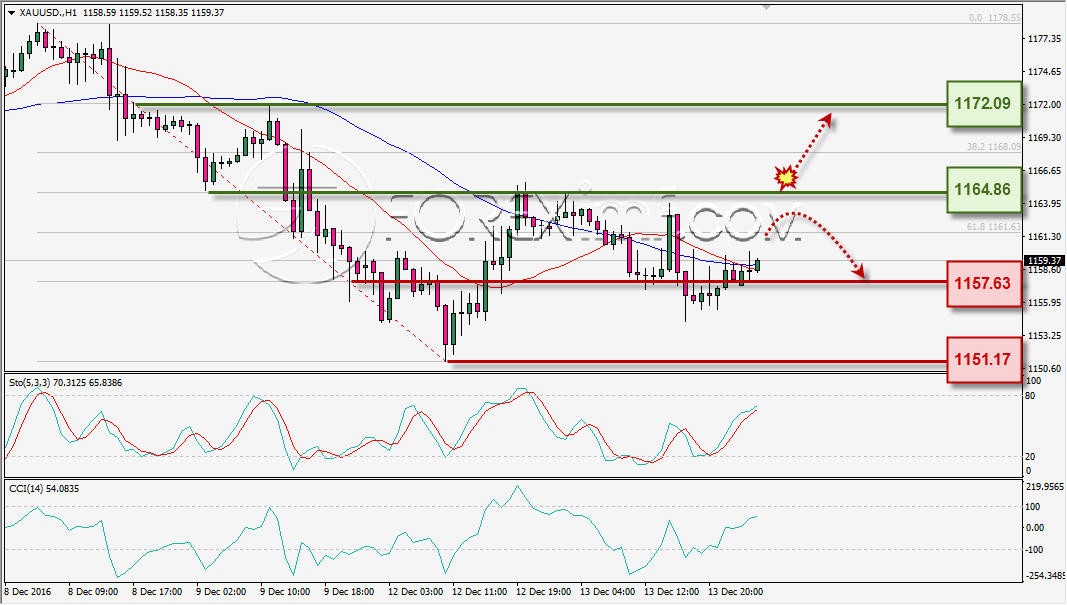Click the upward red dotted arrow head
Image resolution: width=1067 pixels, height=605 pixels.
pos(825,119)
